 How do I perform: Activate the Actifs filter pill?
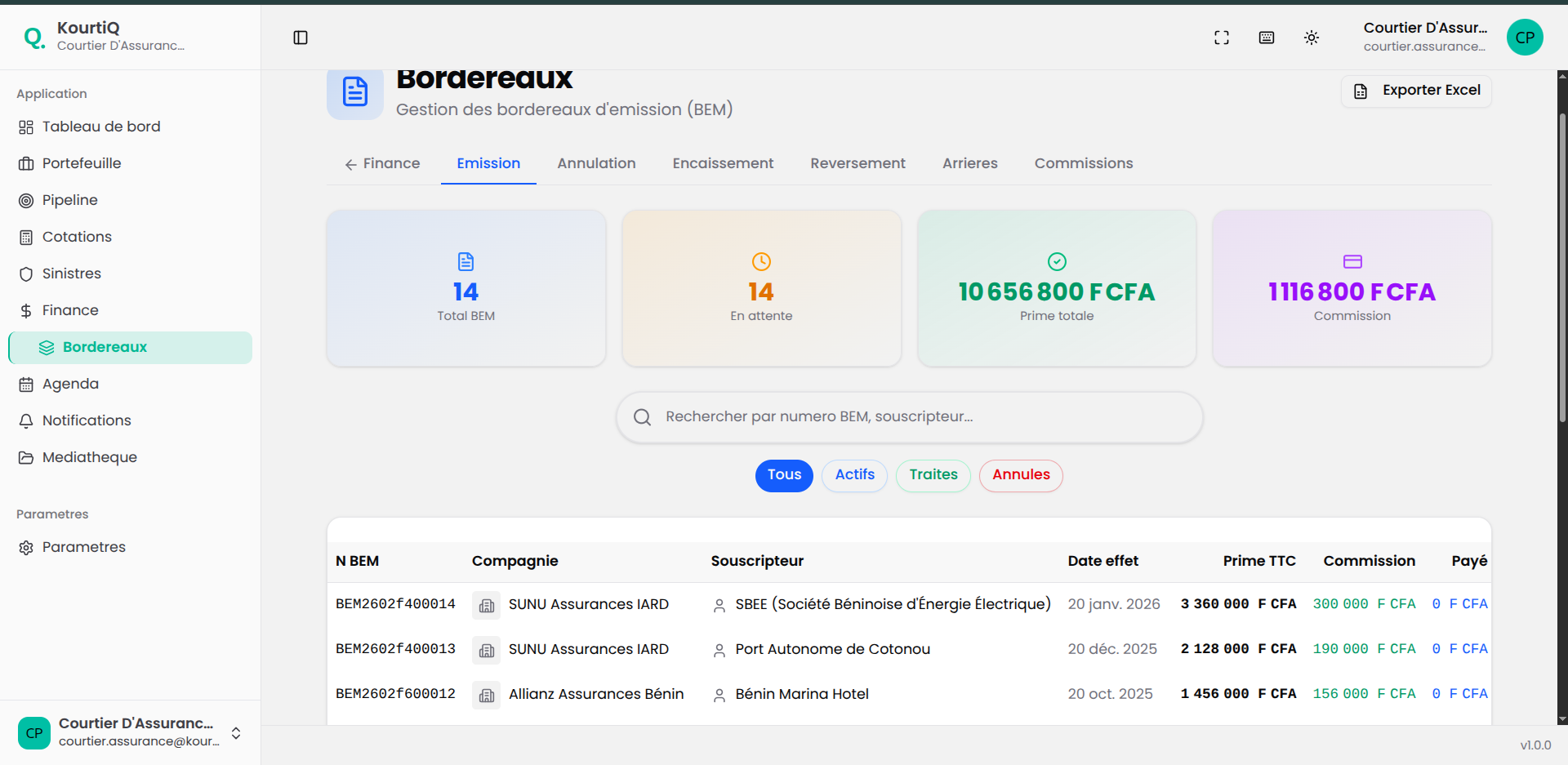tap(853, 475)
